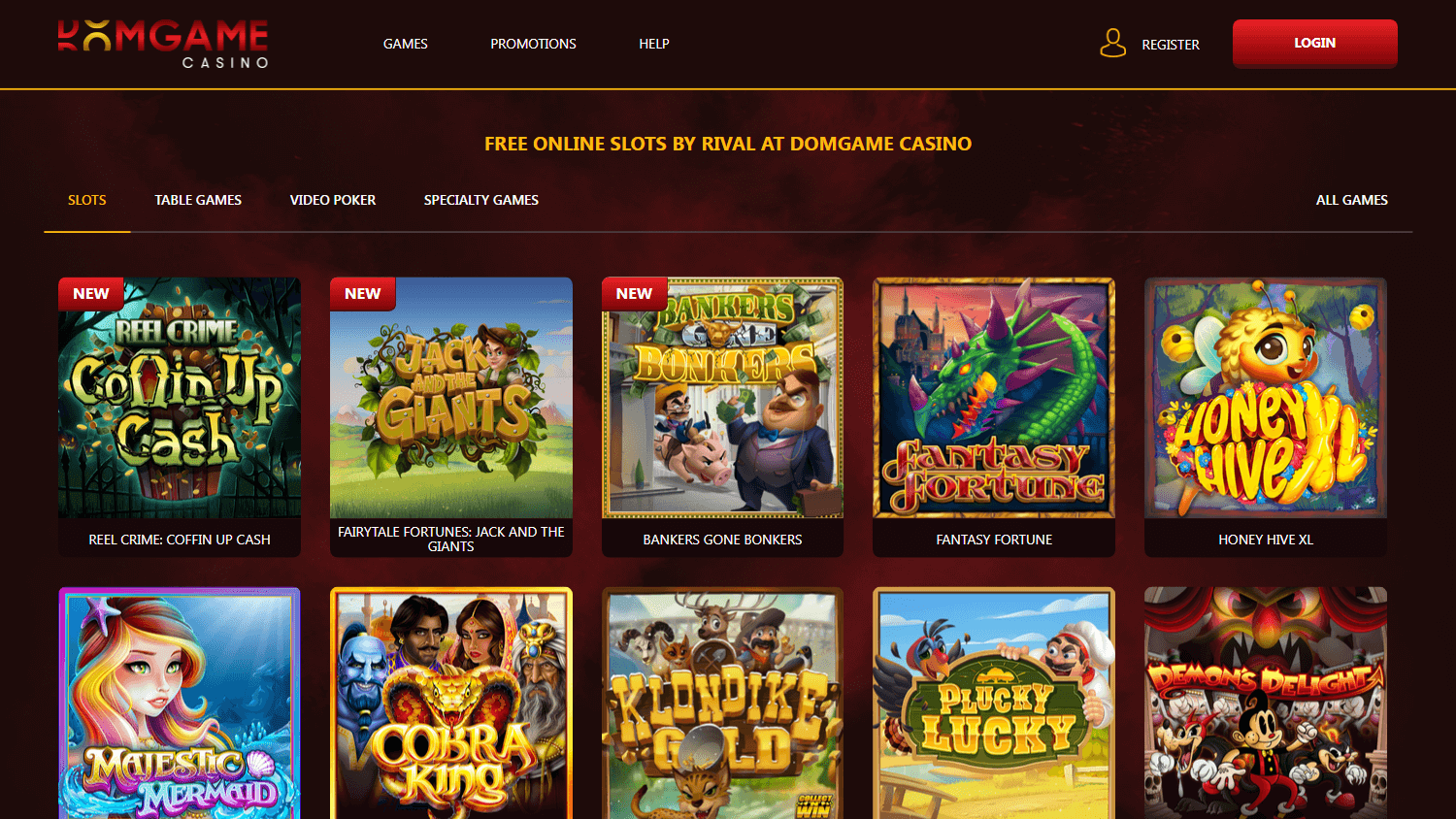Open the Reel Crime: Coffin Up Cash game
This screenshot has width=1456, height=819.
point(180,398)
